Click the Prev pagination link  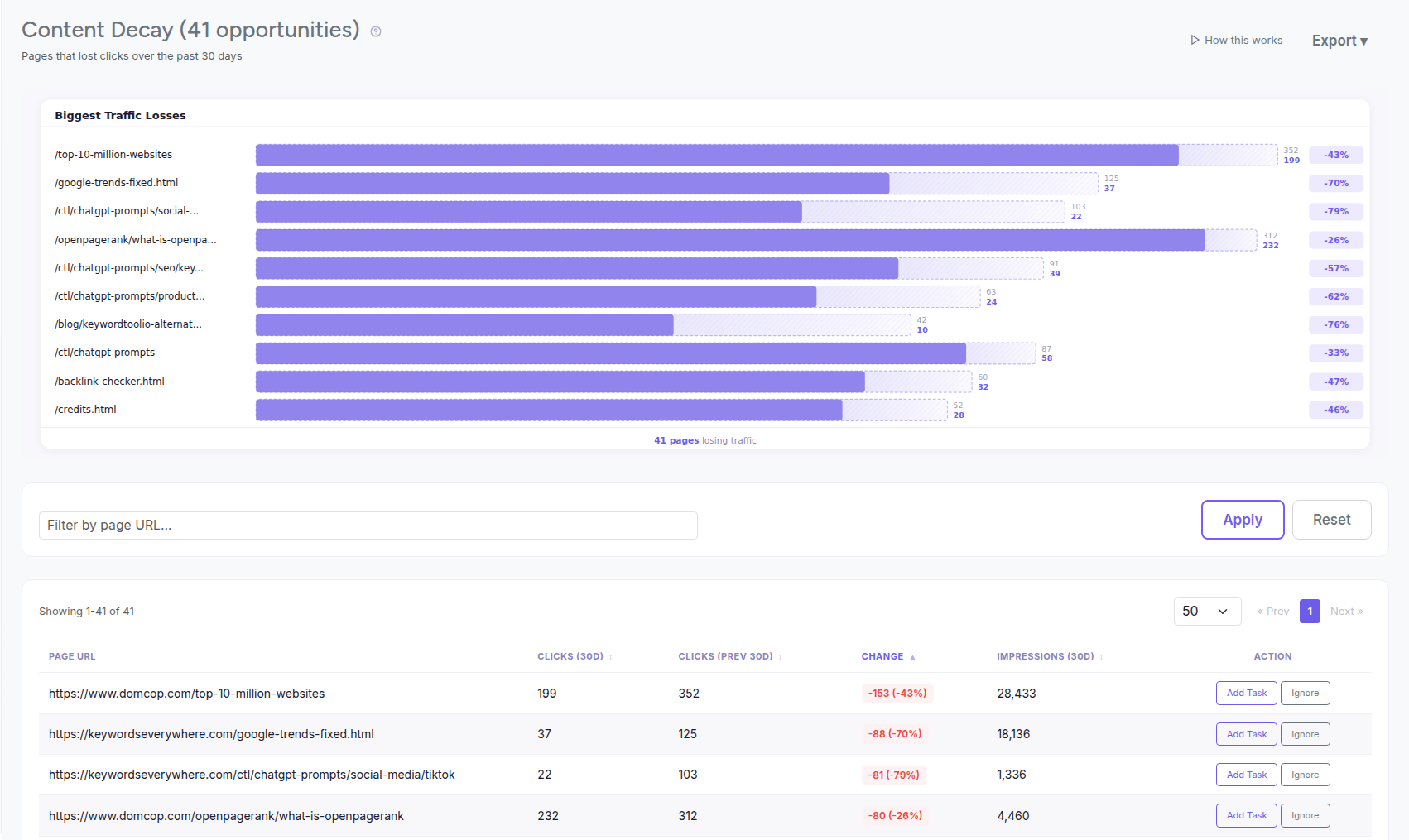pyautogui.click(x=1272, y=612)
